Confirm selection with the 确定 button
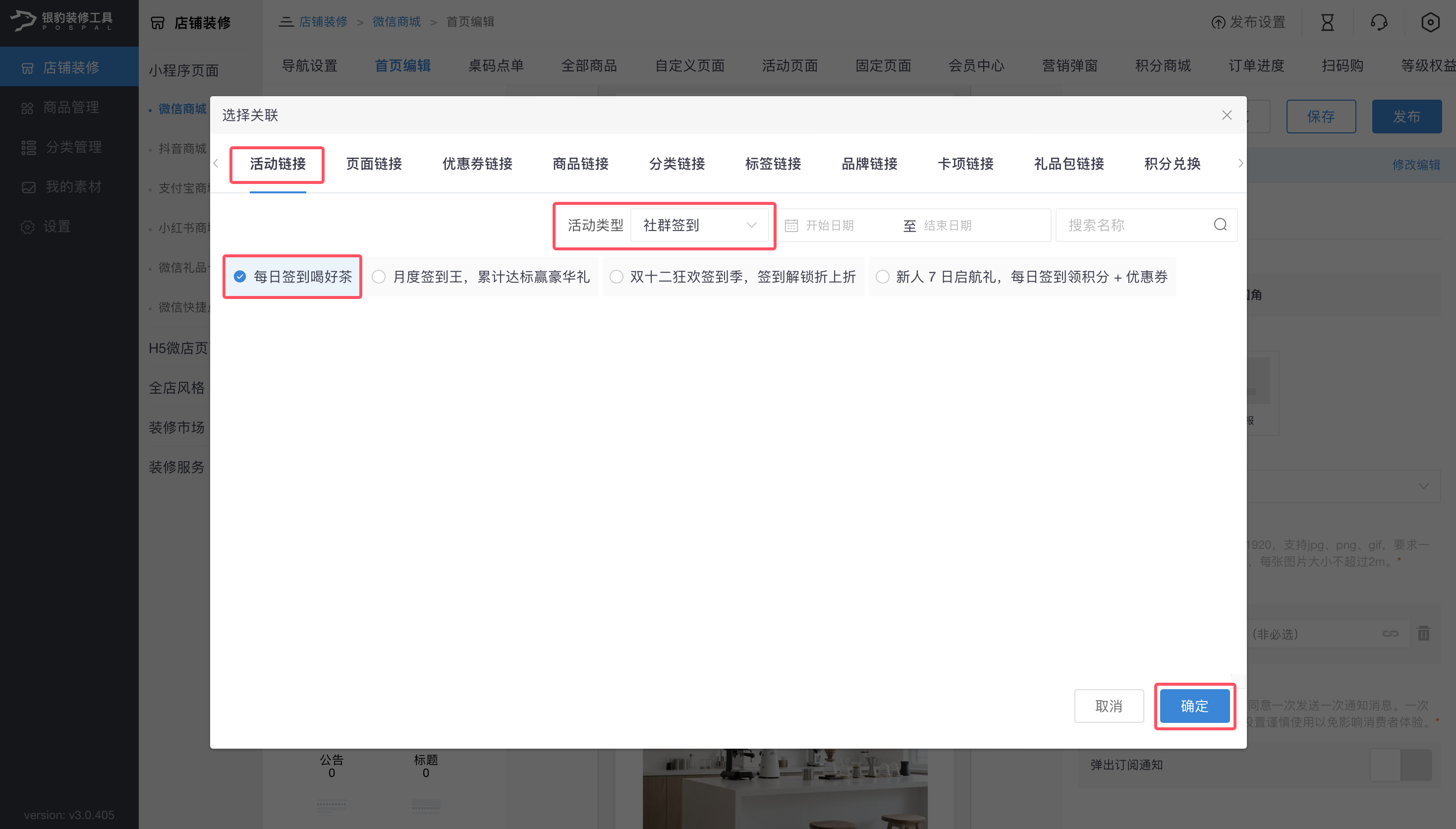1456x829 pixels. tap(1194, 706)
